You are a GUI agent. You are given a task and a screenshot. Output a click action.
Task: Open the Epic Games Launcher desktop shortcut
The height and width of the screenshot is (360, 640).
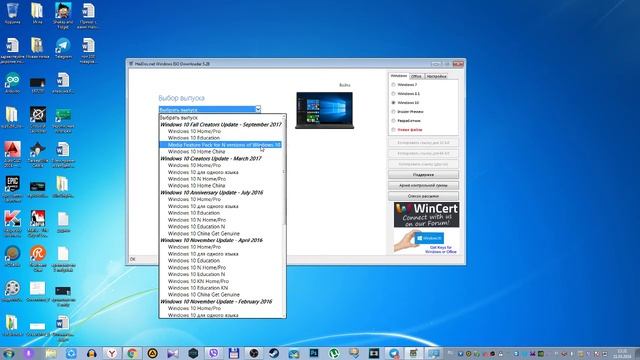coord(12,188)
